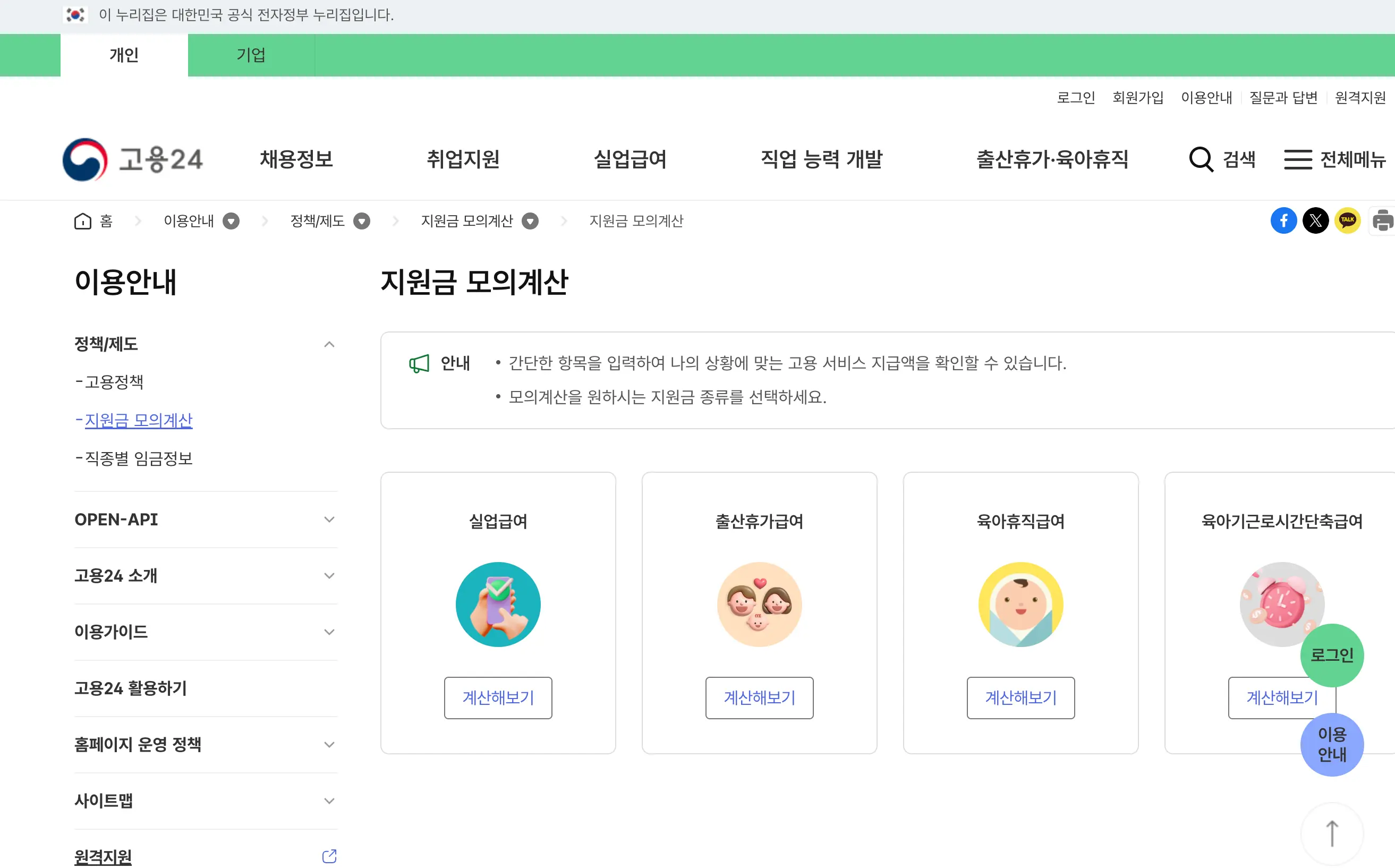Click the 고용24 logo
The width and height of the screenshot is (1395, 868).
click(x=133, y=159)
